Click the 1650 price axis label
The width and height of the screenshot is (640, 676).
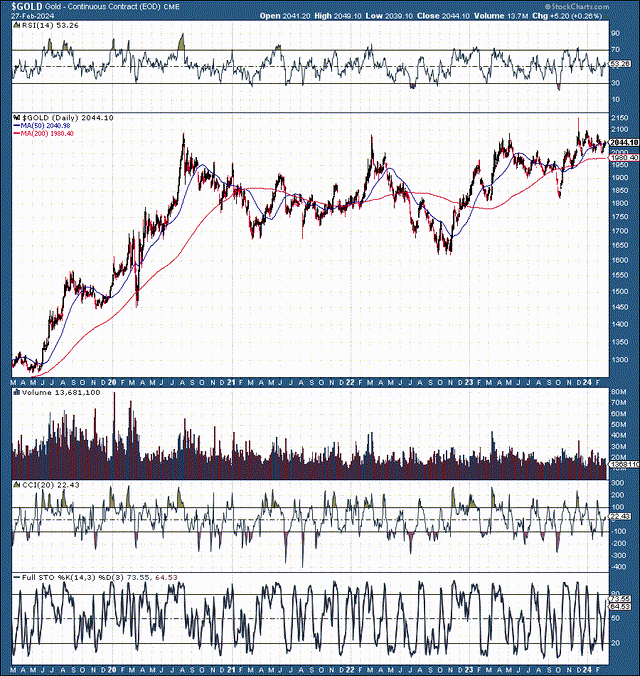pyautogui.click(x=619, y=245)
